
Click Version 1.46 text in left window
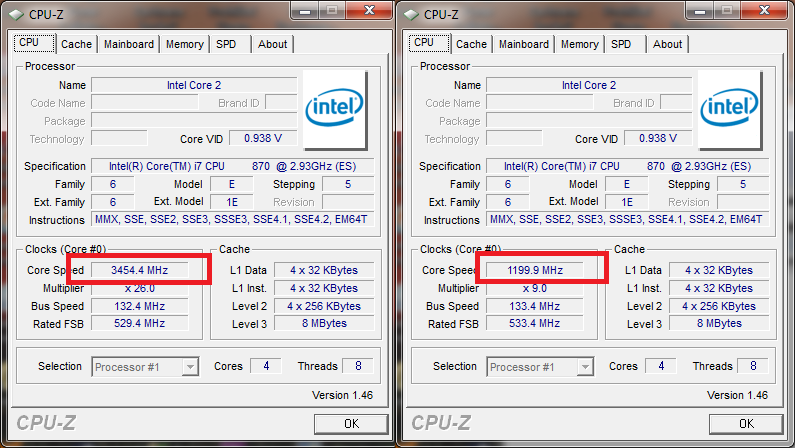point(342,395)
